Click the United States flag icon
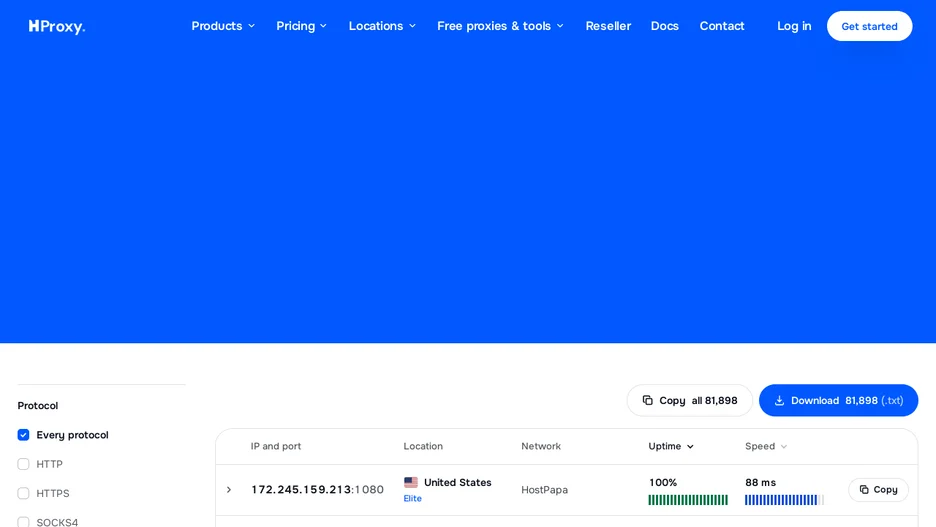The image size is (936, 527). (411, 482)
